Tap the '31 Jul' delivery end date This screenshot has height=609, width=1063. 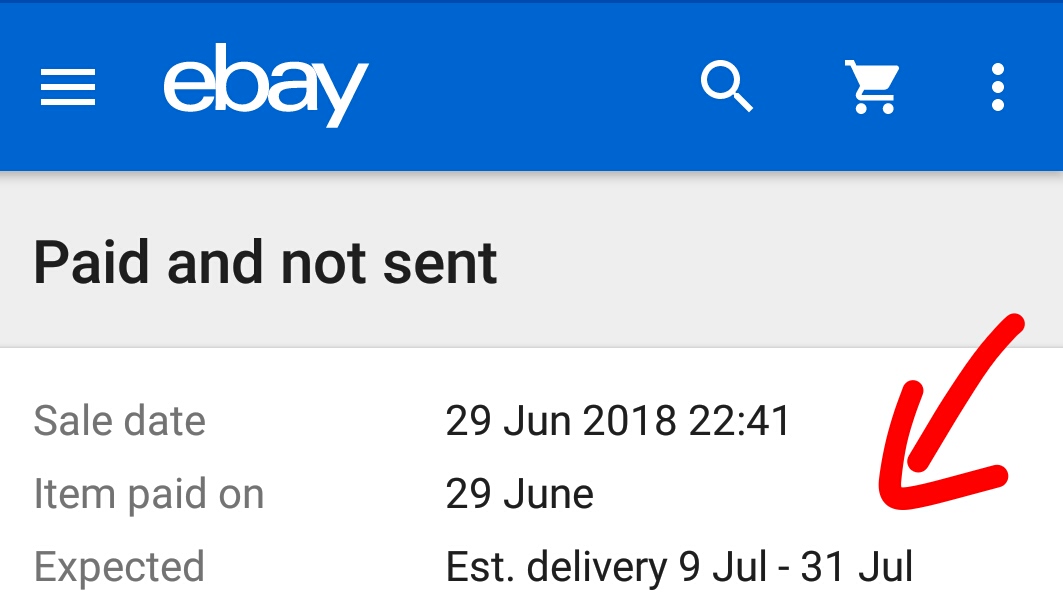(857, 567)
